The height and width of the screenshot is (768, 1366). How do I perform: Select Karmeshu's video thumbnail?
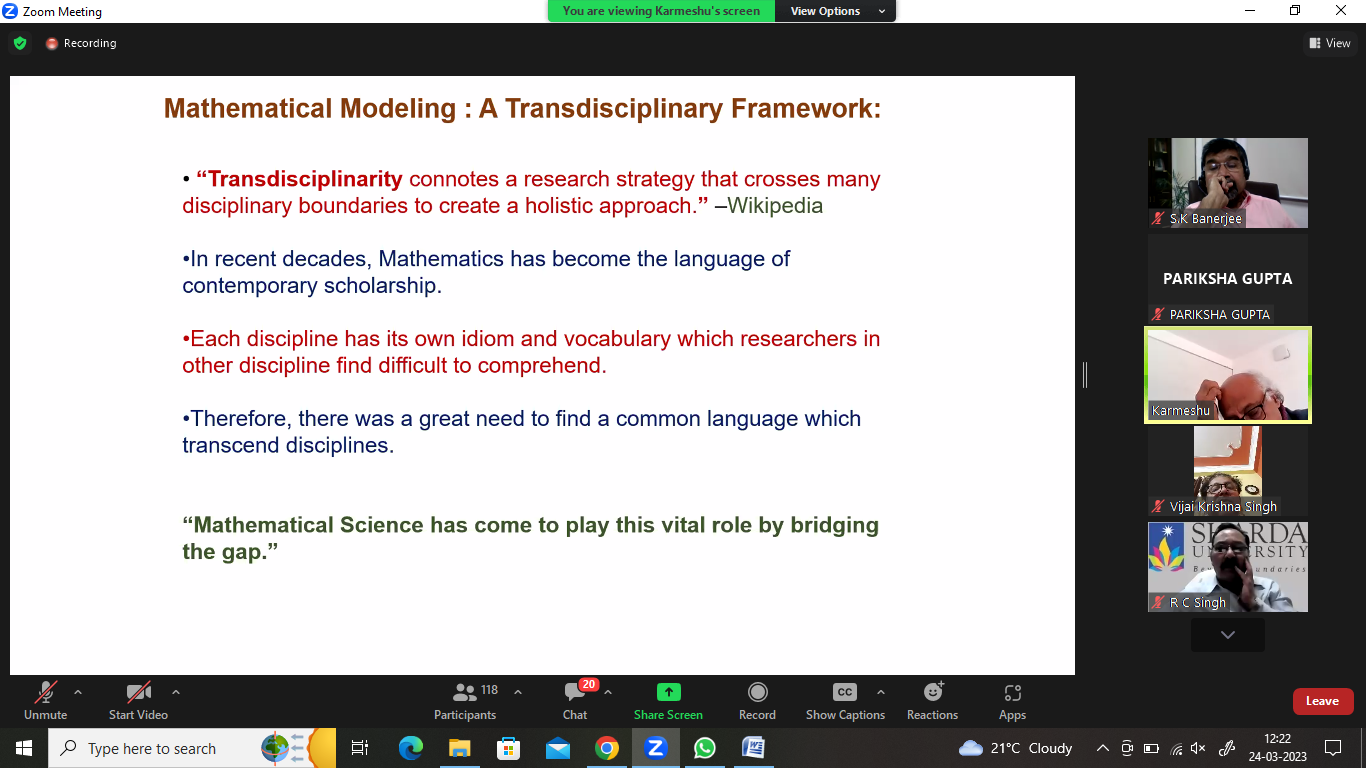coord(1227,375)
